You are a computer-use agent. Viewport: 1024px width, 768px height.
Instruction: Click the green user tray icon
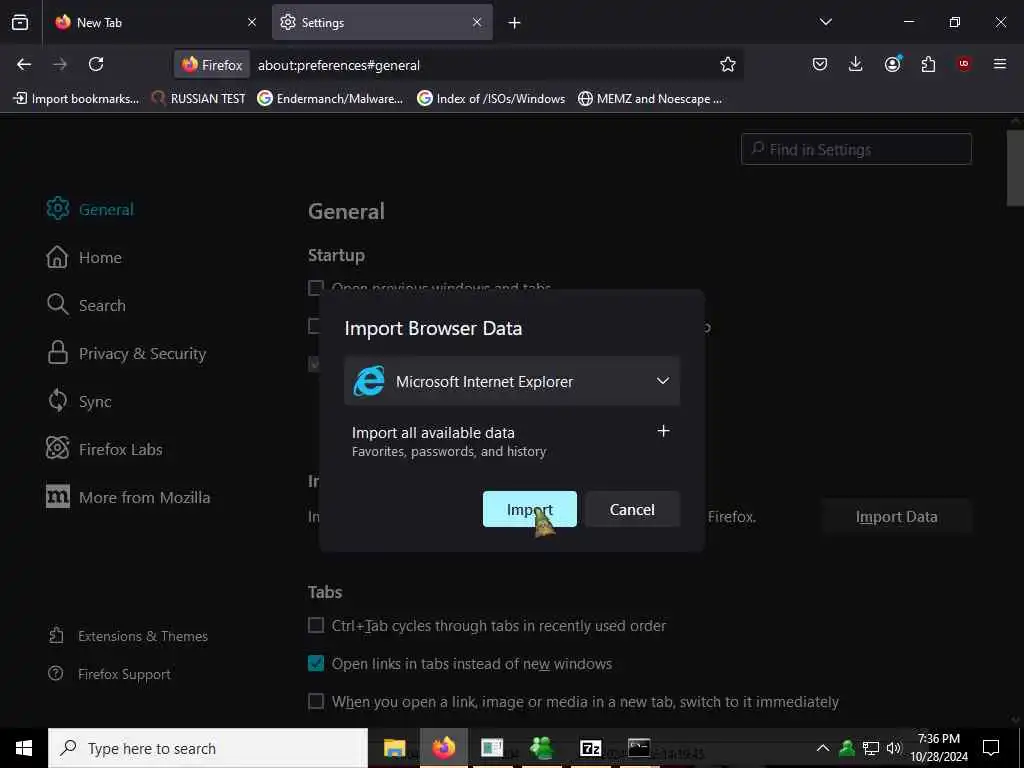pos(847,748)
